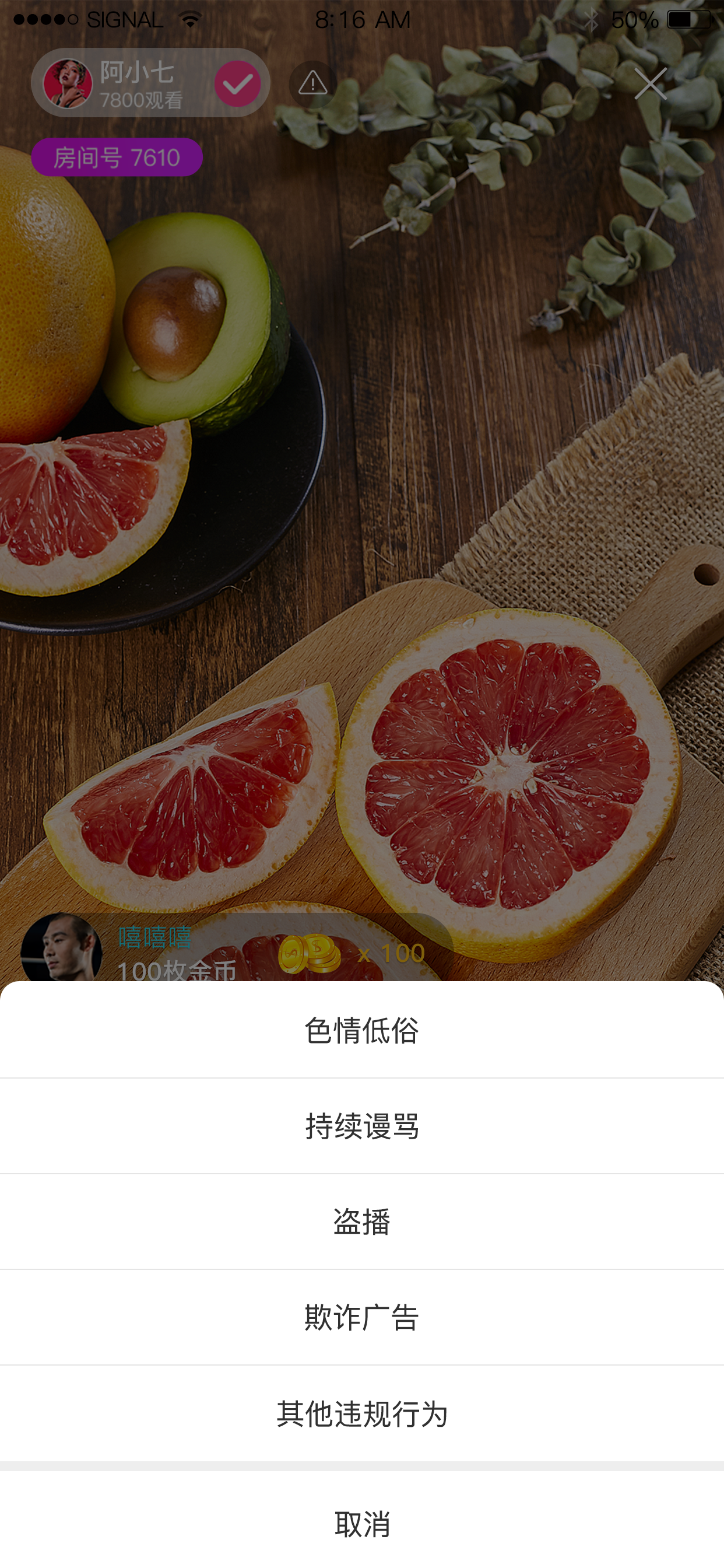Choose 欺诈广告 report option
The width and height of the screenshot is (724, 1568).
tap(362, 1317)
